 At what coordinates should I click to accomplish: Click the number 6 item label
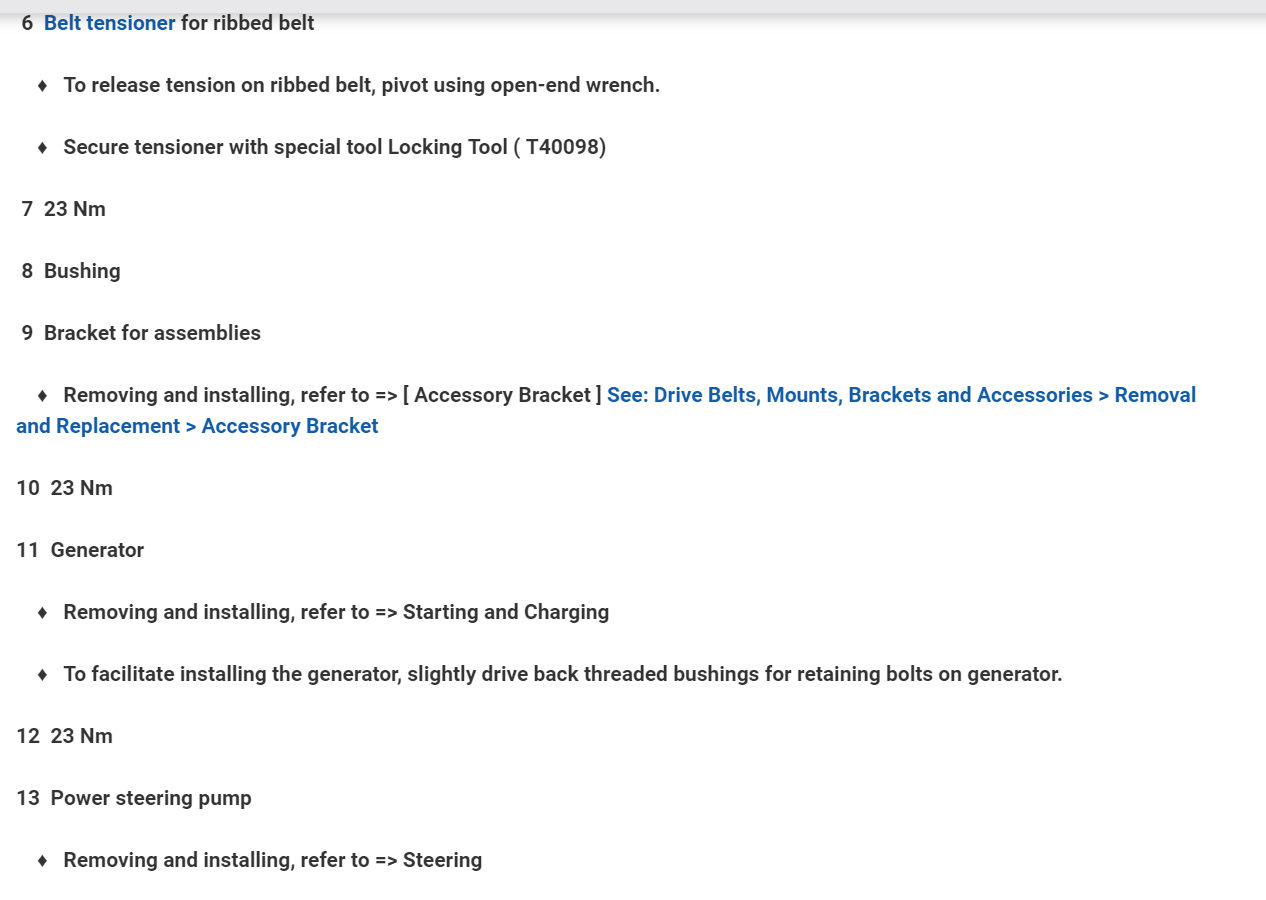click(x=27, y=23)
